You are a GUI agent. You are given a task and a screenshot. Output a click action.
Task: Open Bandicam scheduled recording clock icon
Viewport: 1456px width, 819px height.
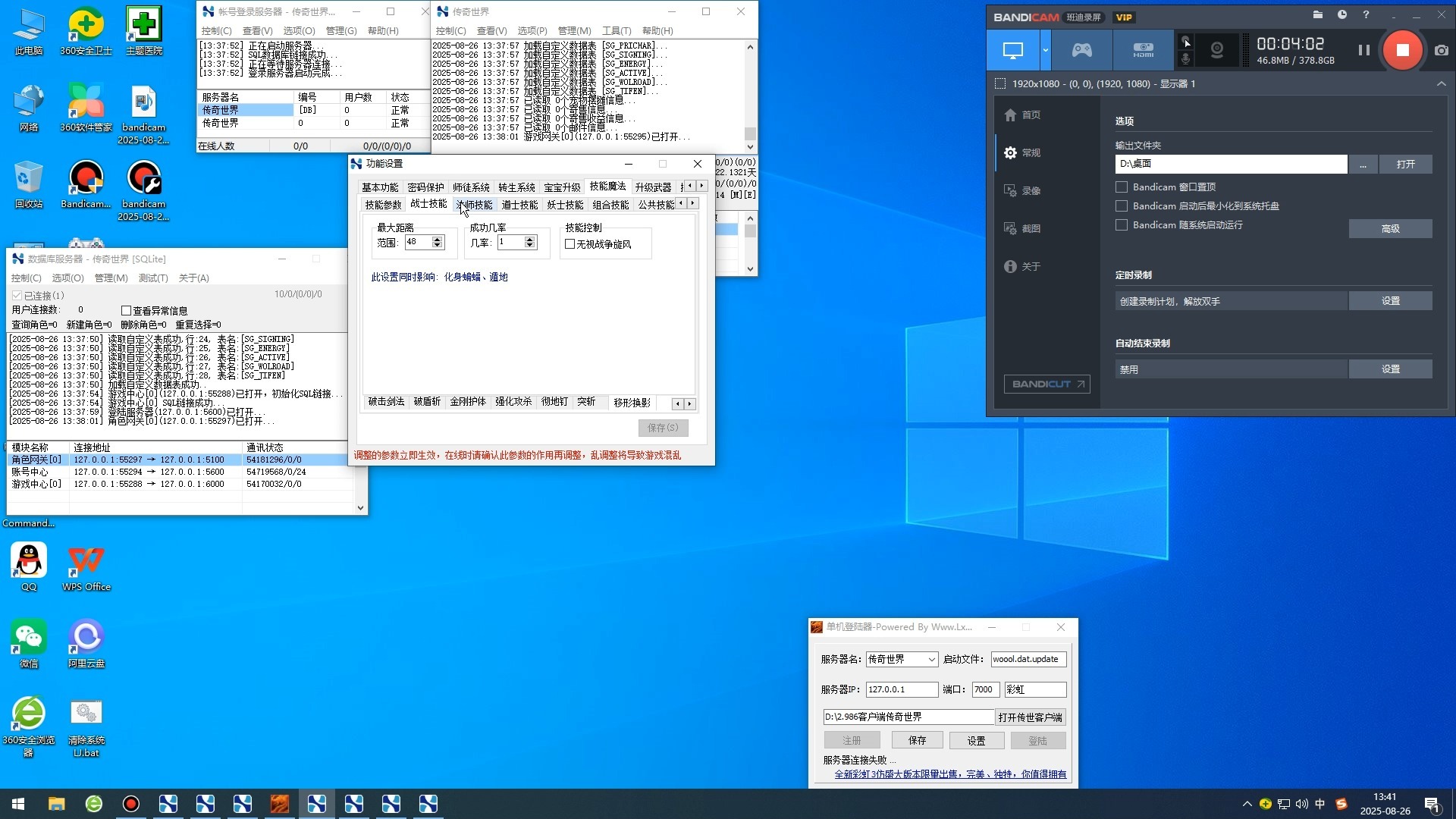1342,15
